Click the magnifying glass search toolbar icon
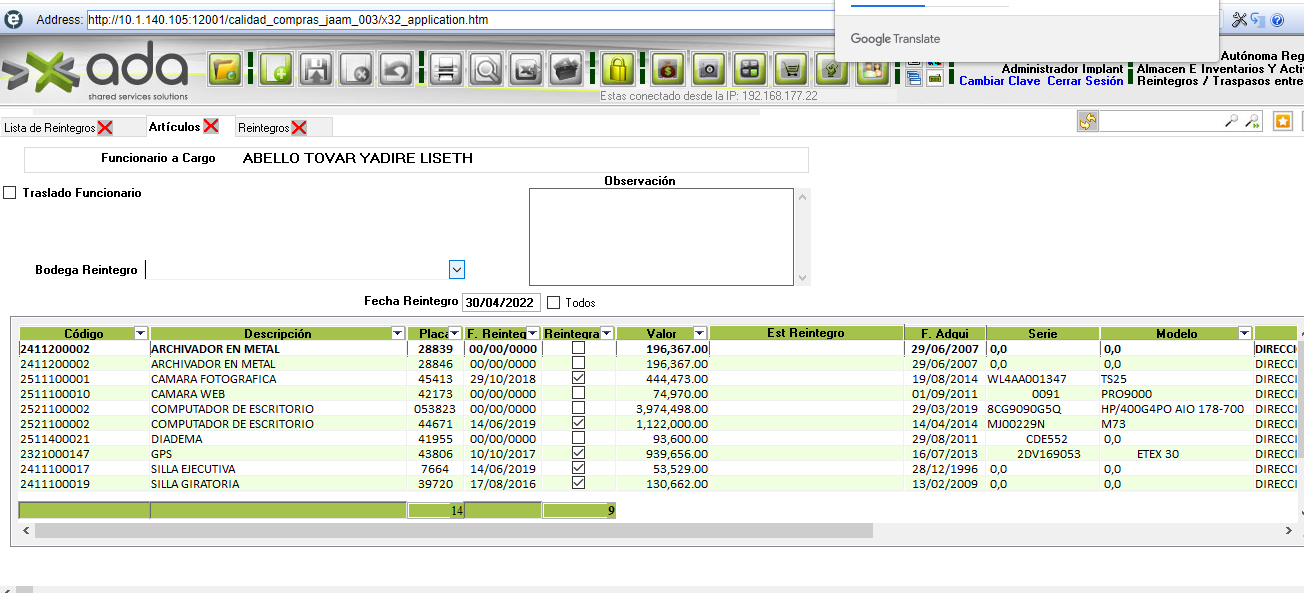Viewport: 1304px width, 593px height. point(487,70)
